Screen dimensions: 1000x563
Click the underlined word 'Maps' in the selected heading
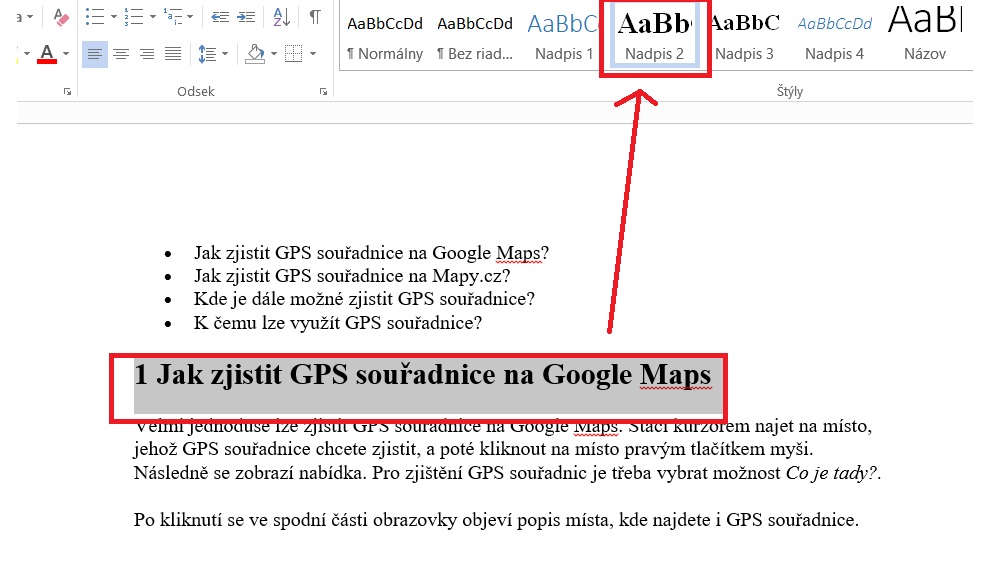(675, 375)
